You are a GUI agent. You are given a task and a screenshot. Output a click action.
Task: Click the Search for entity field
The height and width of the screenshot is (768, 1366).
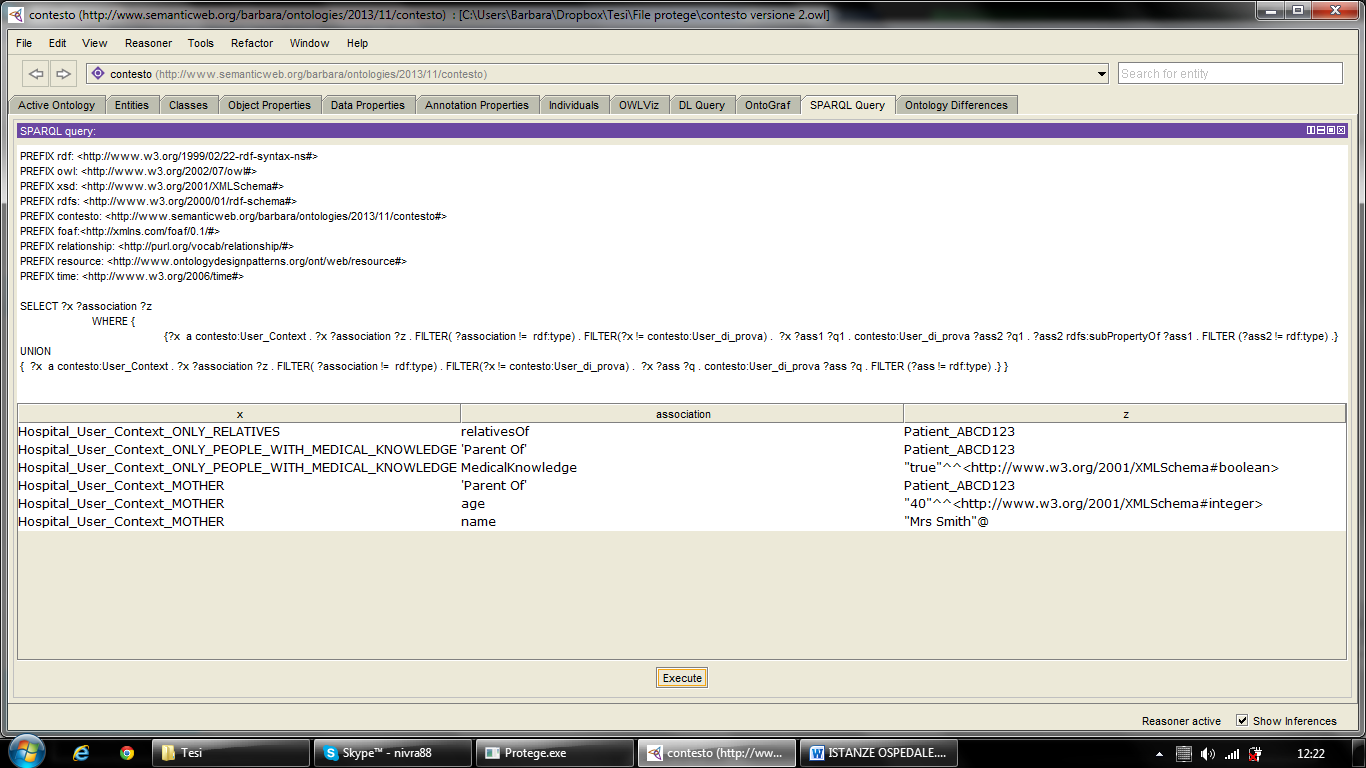tap(1229, 73)
